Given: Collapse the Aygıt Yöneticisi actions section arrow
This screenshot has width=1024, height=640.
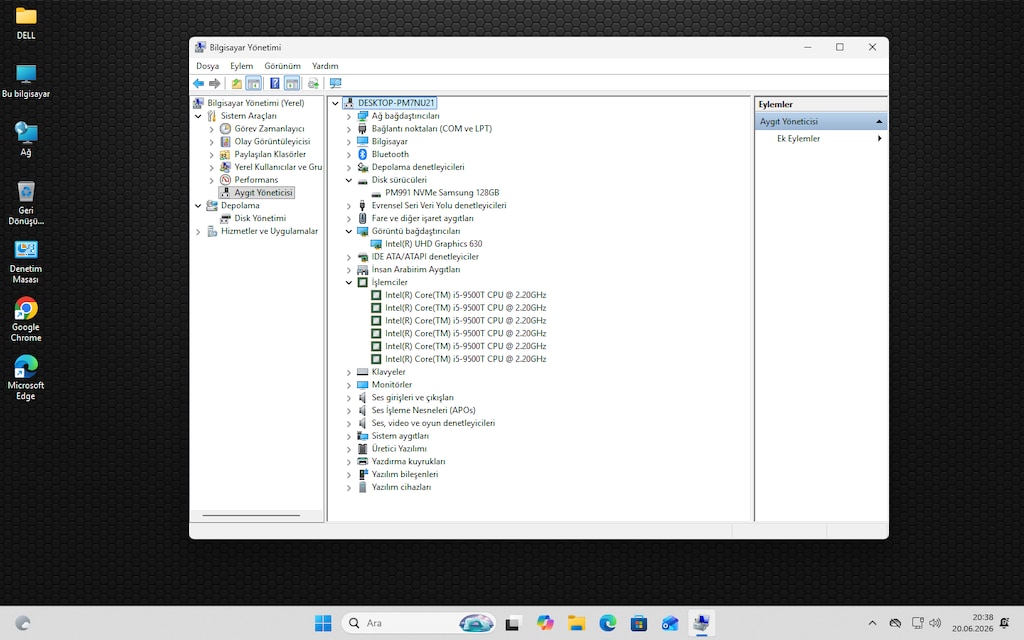Looking at the screenshot, I should pyautogui.click(x=879, y=122).
